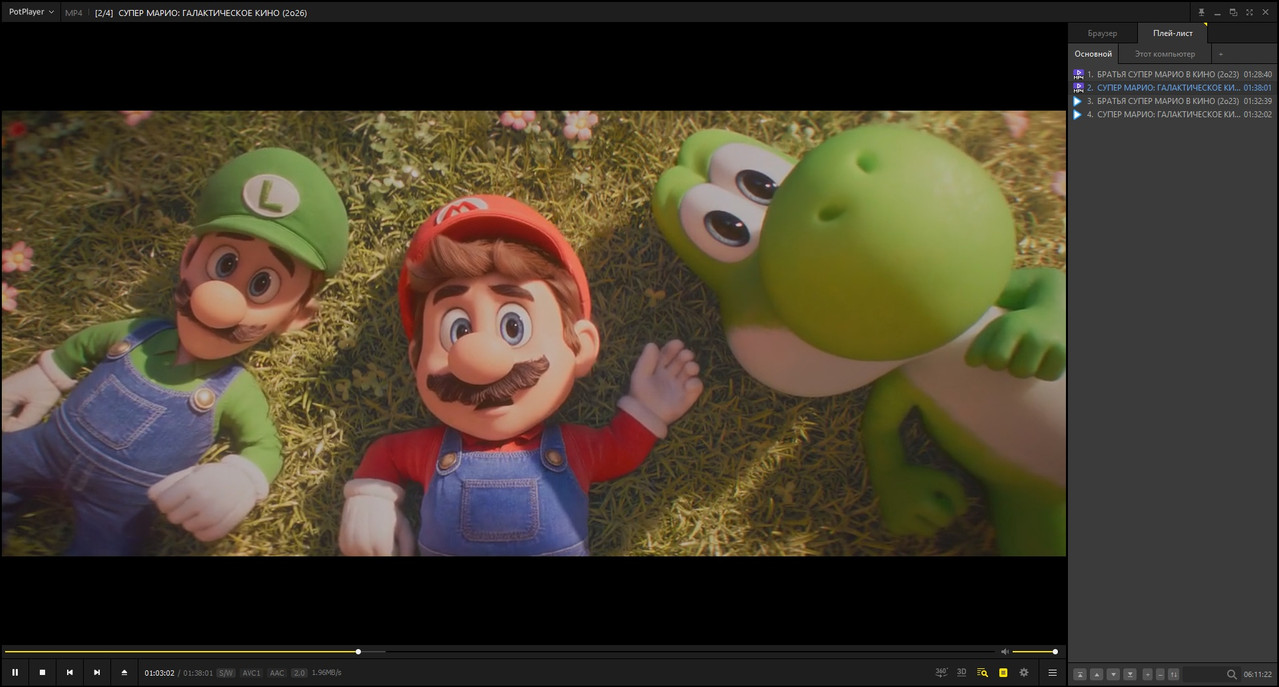1279x687 pixels.
Task: Open the playlist sort button
Action: coord(1173,674)
